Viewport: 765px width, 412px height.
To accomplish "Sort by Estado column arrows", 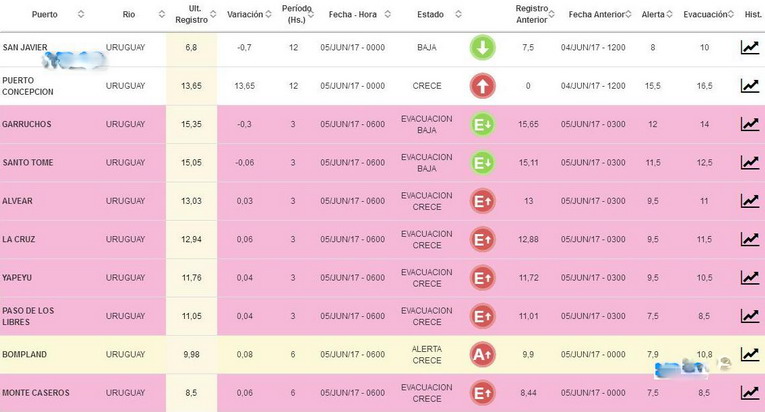I will pos(458,14).
